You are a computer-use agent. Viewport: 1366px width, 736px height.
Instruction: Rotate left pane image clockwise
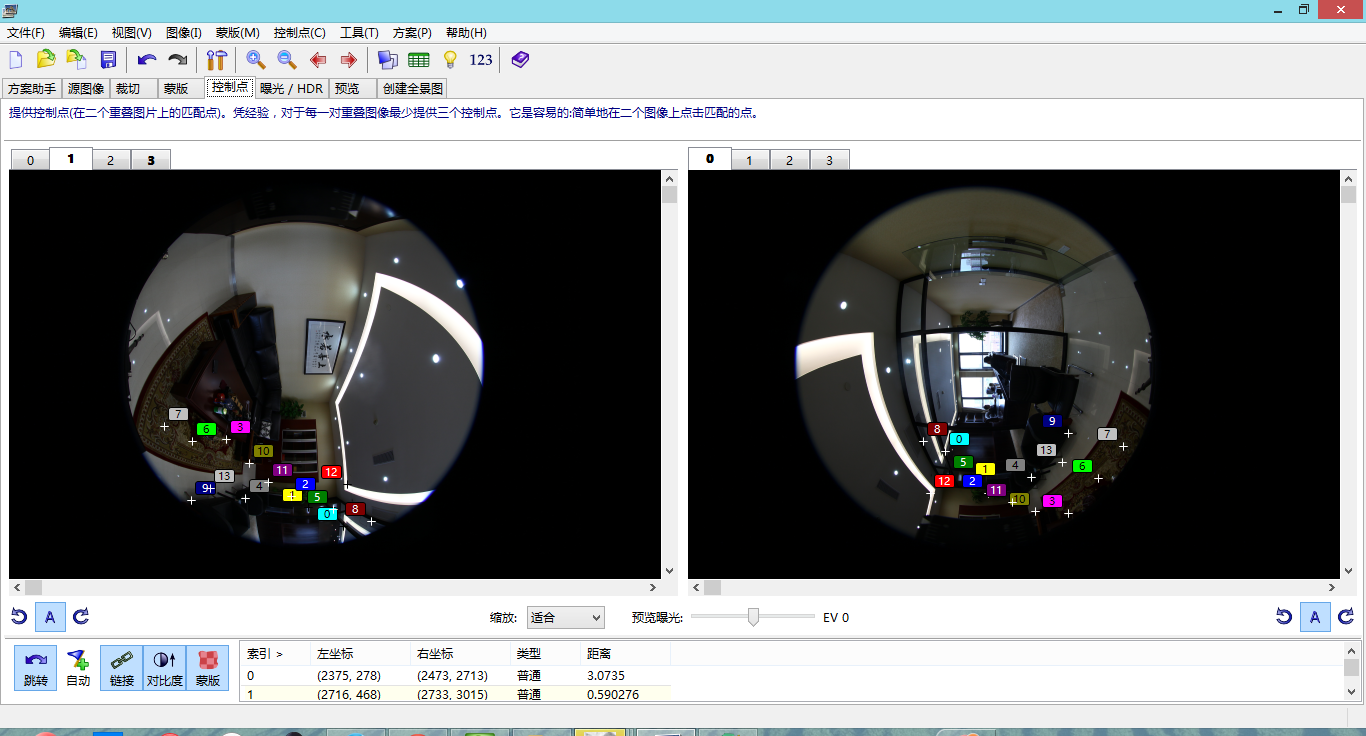tap(81, 617)
